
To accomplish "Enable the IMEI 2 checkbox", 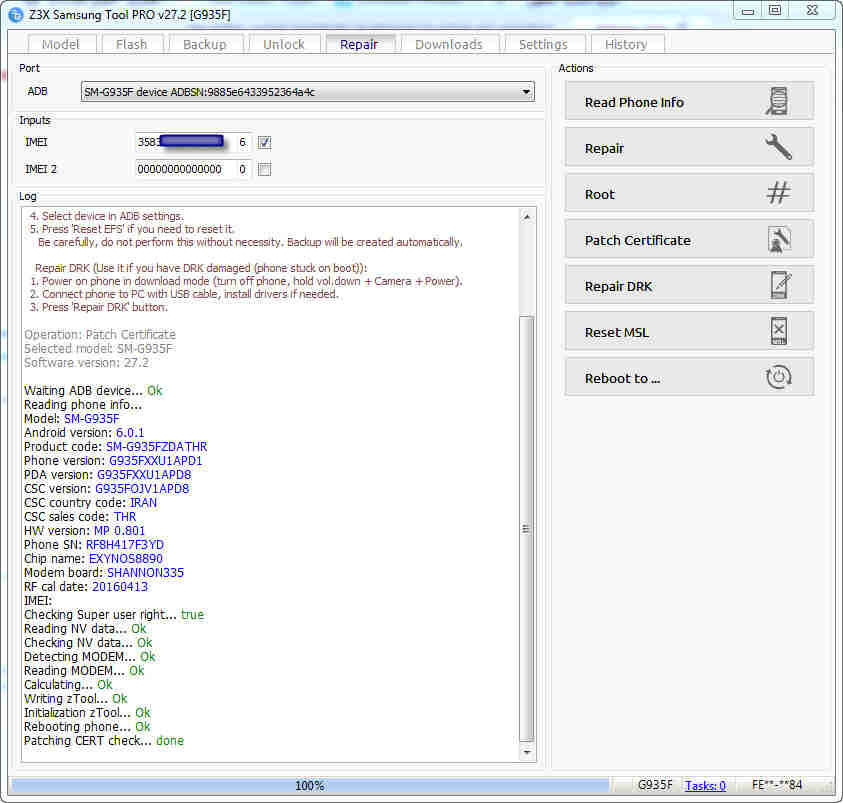I will 264,169.
